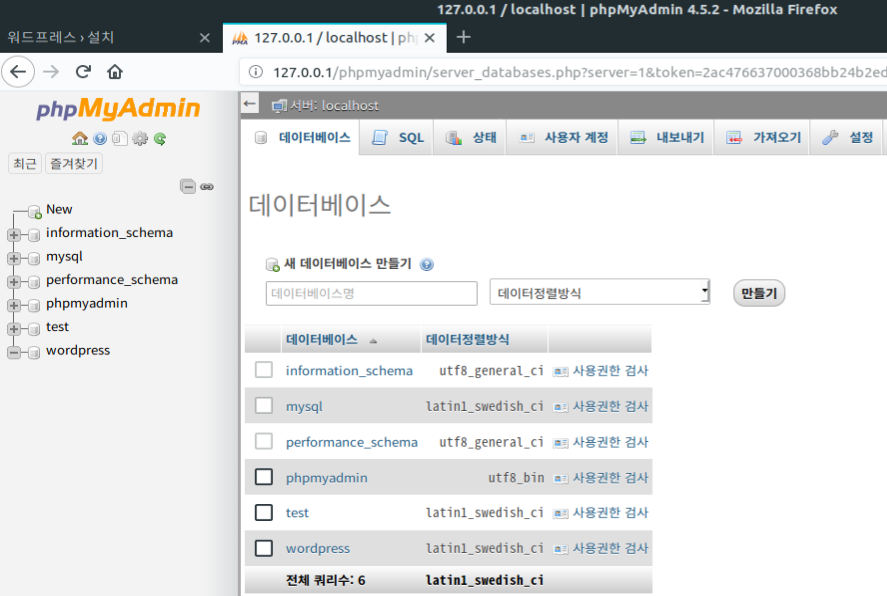Sort by the 데이터베이스 column header

[x=322, y=339]
